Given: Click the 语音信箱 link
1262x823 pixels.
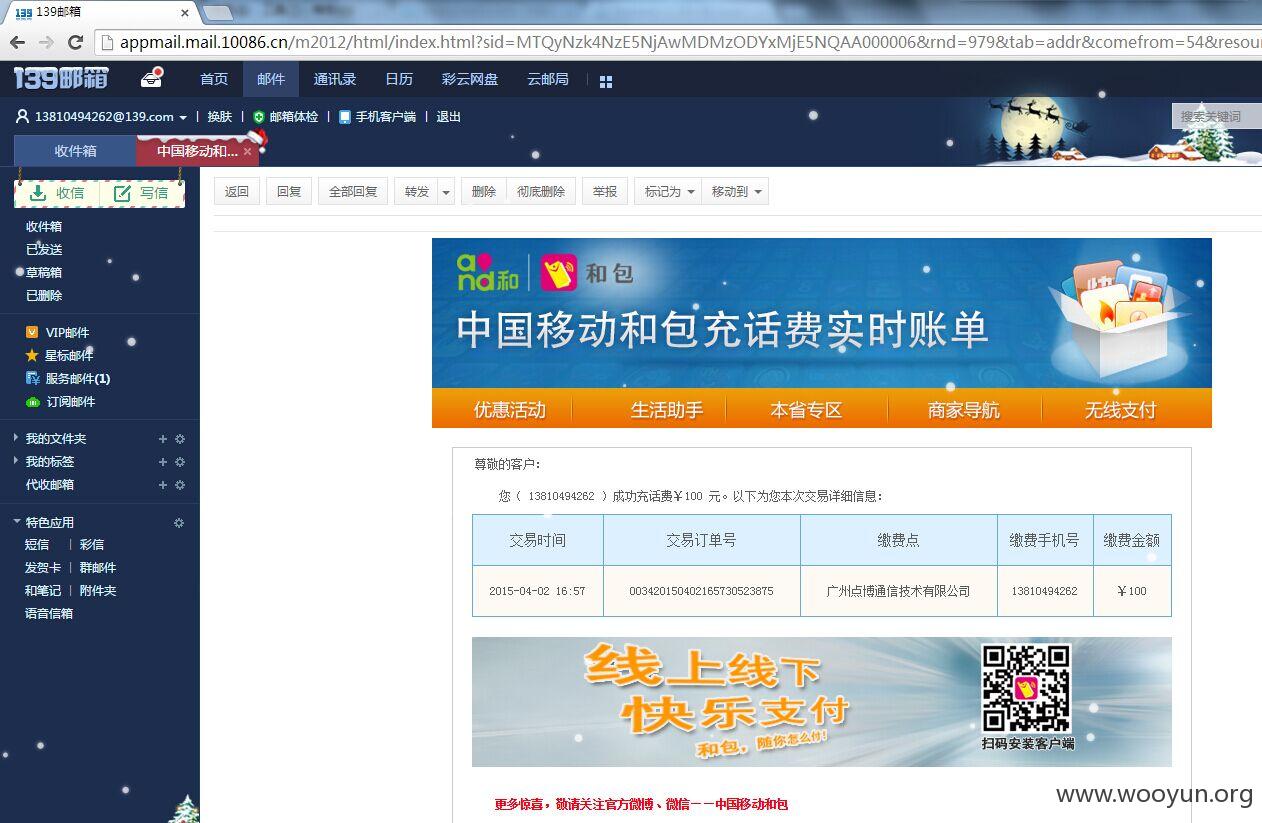Looking at the screenshot, I should (49, 614).
